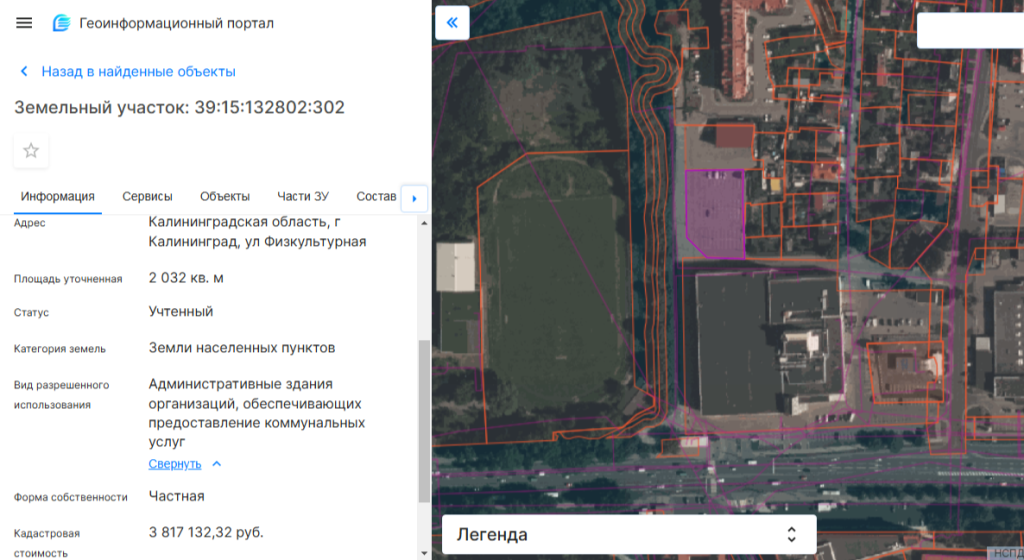Open the Части ЗУ tab

pyautogui.click(x=303, y=196)
